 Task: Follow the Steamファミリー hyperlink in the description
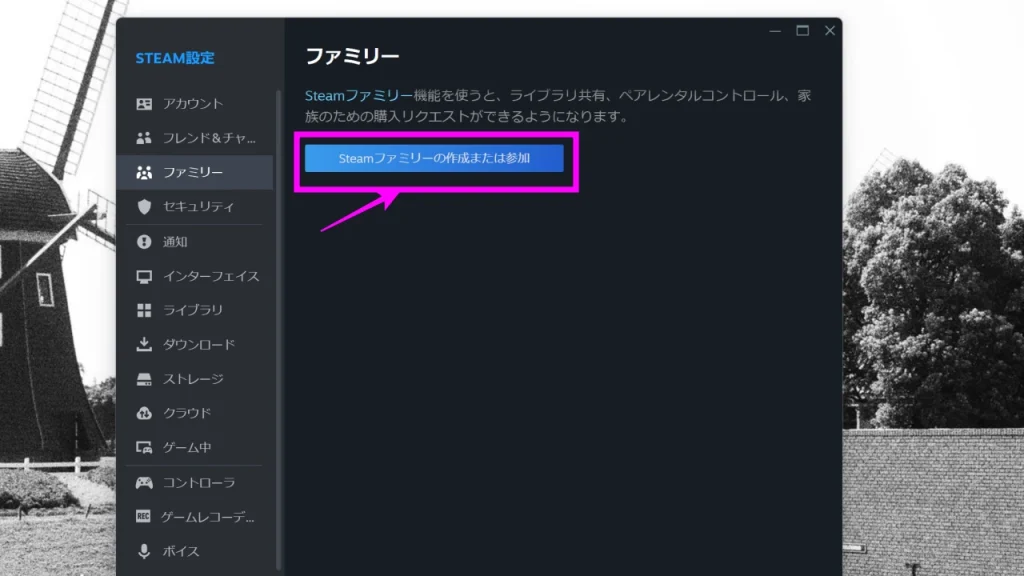coord(359,95)
